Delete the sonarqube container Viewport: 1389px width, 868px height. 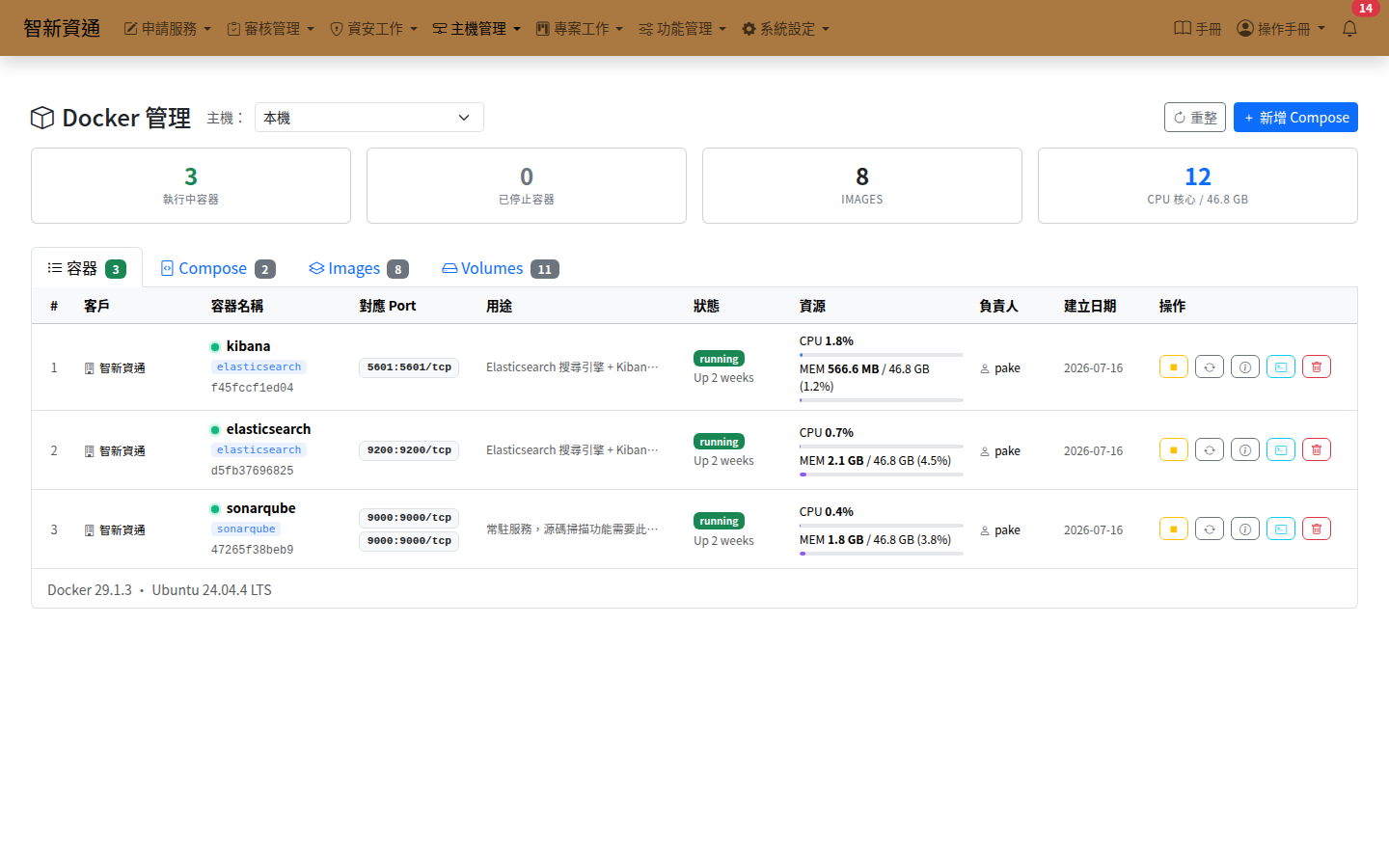pos(1317,529)
